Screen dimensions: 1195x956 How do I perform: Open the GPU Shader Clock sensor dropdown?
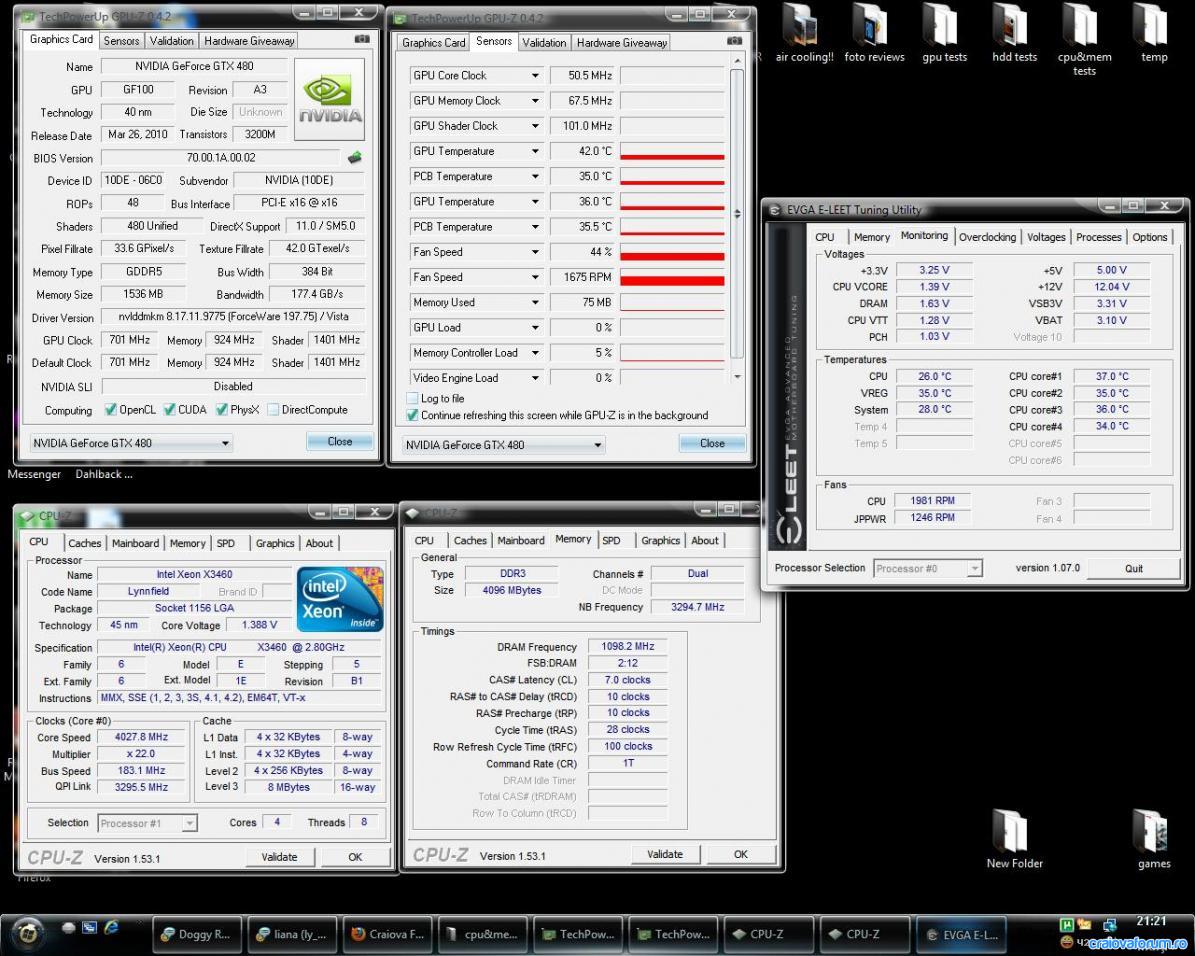(535, 126)
